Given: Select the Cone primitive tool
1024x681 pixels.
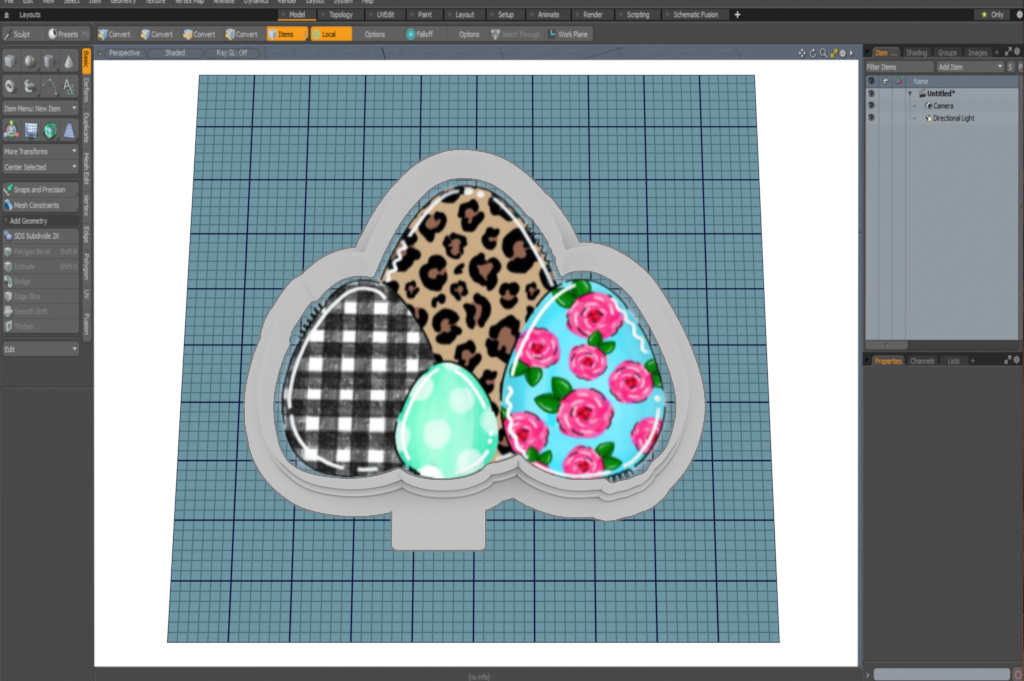Looking at the screenshot, I should tap(68, 61).
